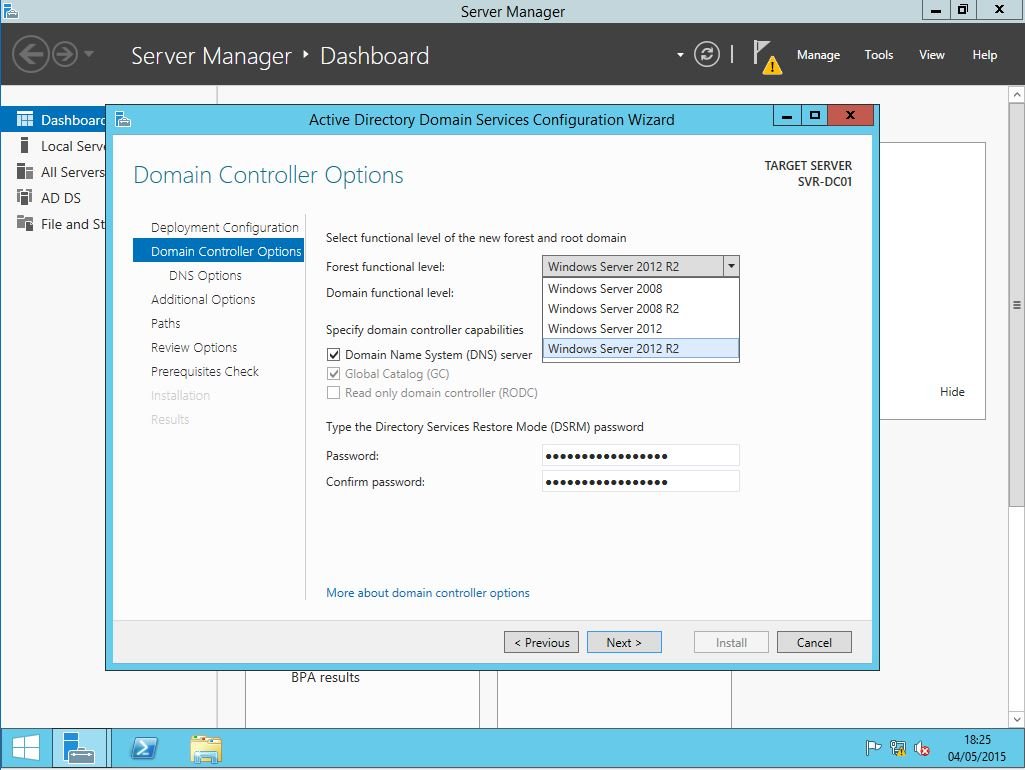The width and height of the screenshot is (1025, 770).
Task: Open the notifications flag with warning
Action: tap(765, 56)
